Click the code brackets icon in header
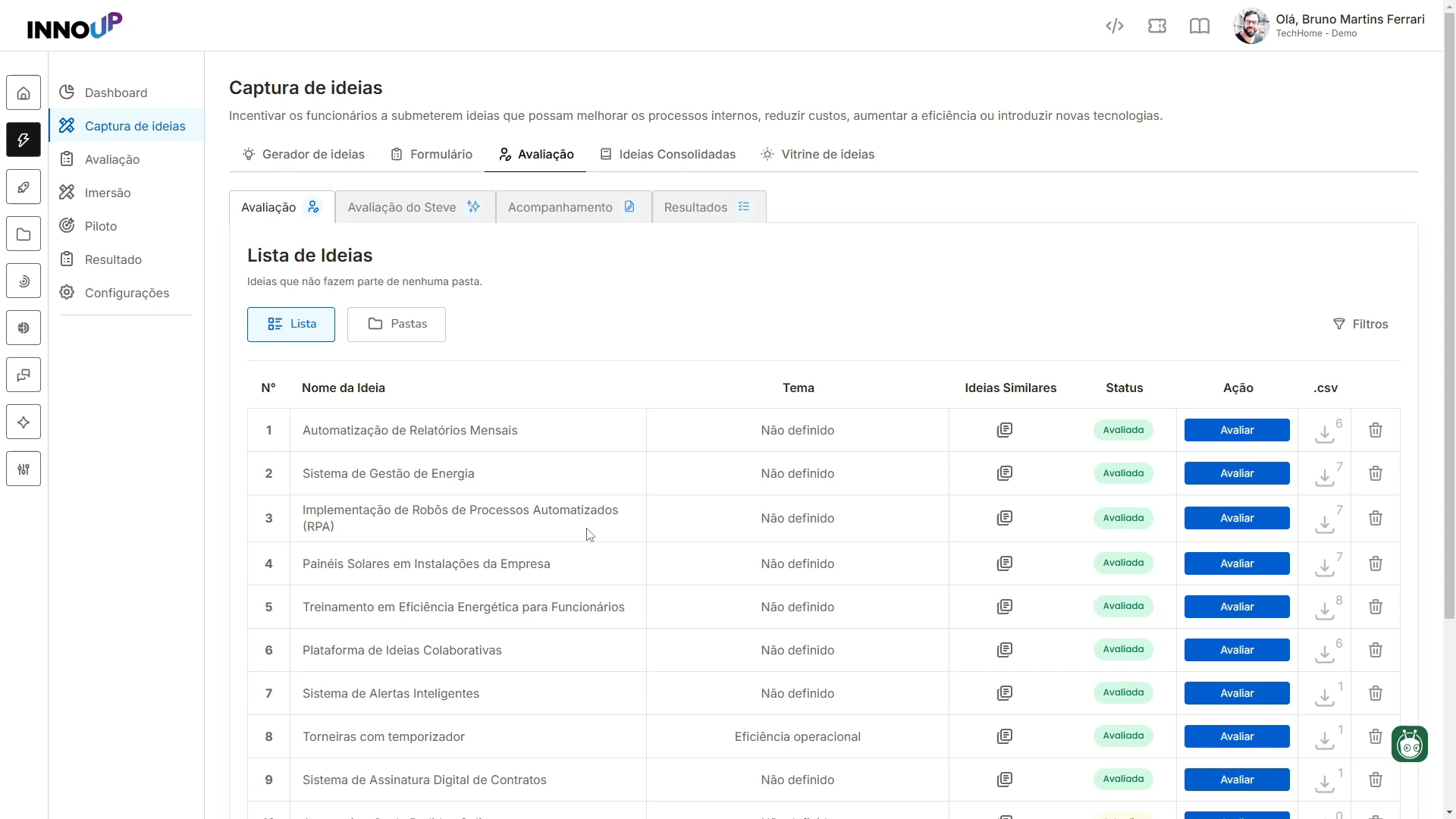The height and width of the screenshot is (819, 1456). 1114,27
